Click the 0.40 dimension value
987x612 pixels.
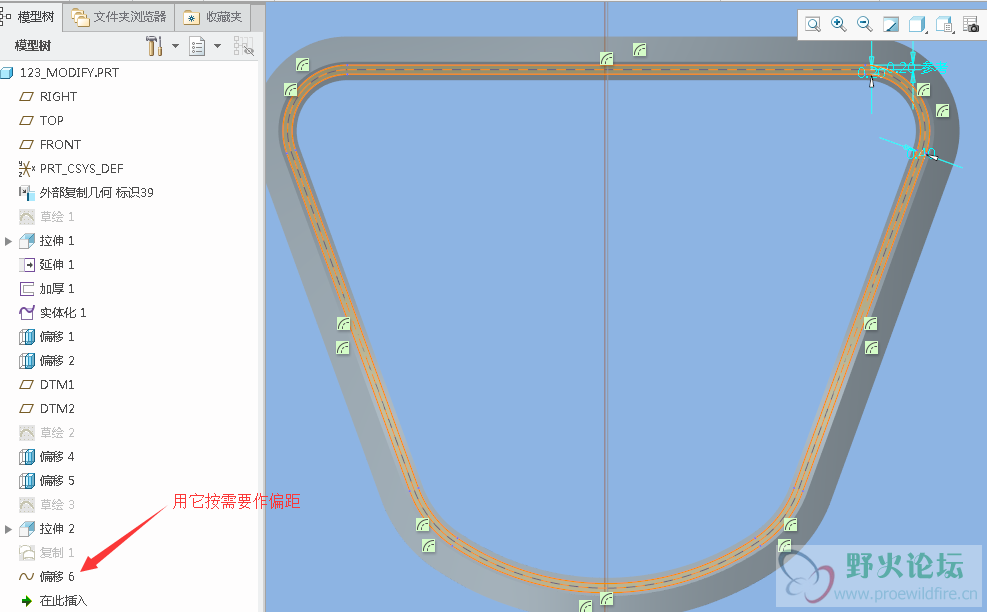921,153
